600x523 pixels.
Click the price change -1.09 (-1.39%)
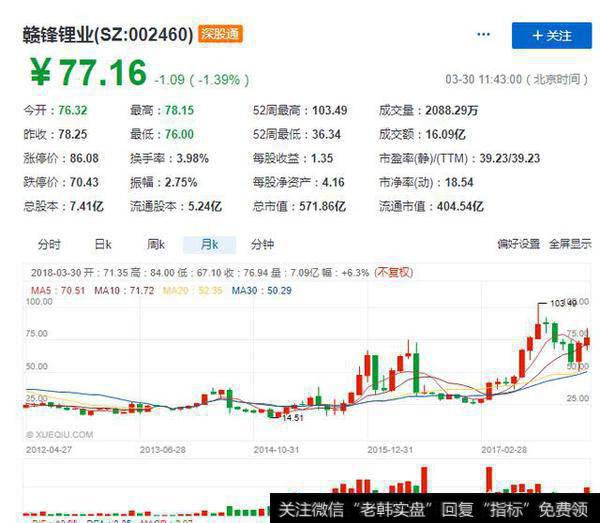point(202,80)
